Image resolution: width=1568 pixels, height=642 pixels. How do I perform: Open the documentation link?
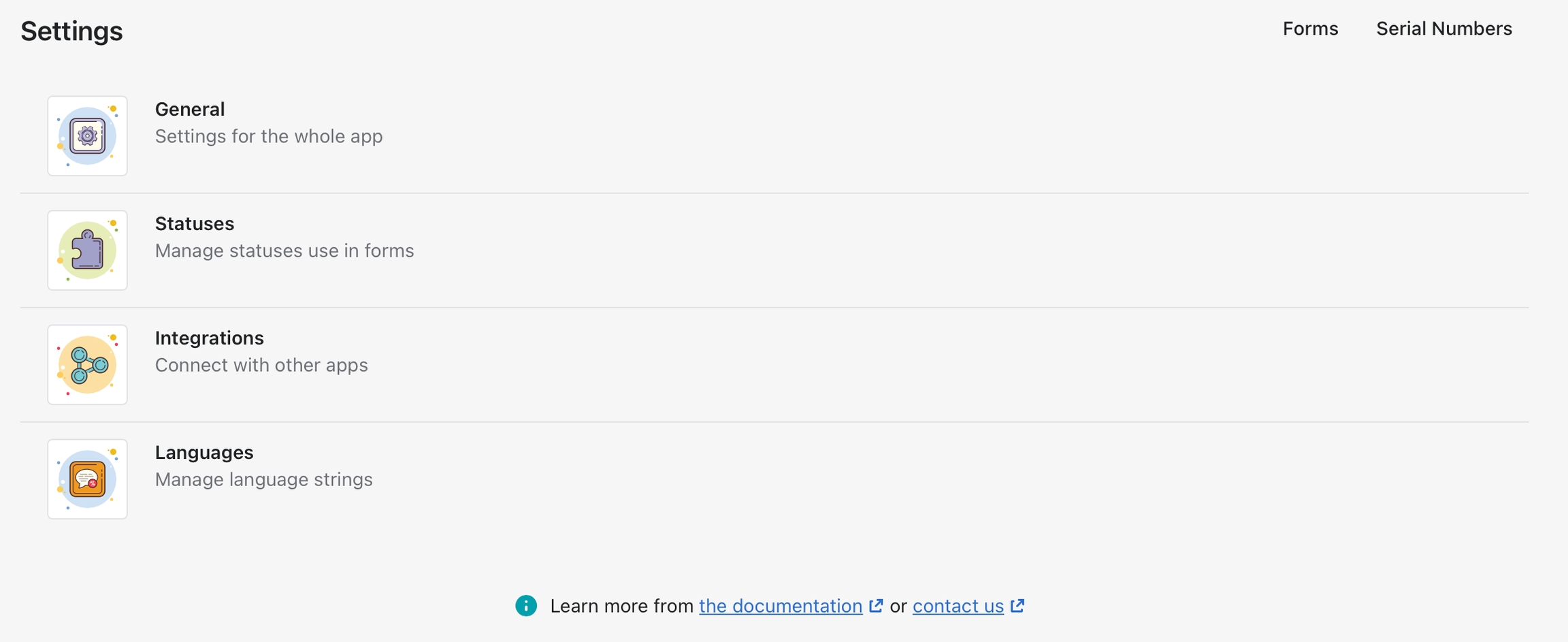pos(780,606)
